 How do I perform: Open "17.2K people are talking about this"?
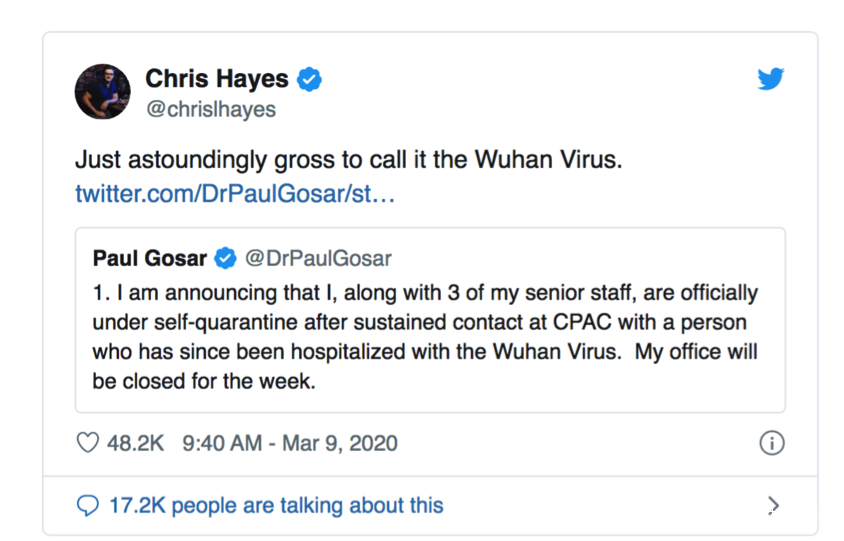pyautogui.click(x=276, y=505)
